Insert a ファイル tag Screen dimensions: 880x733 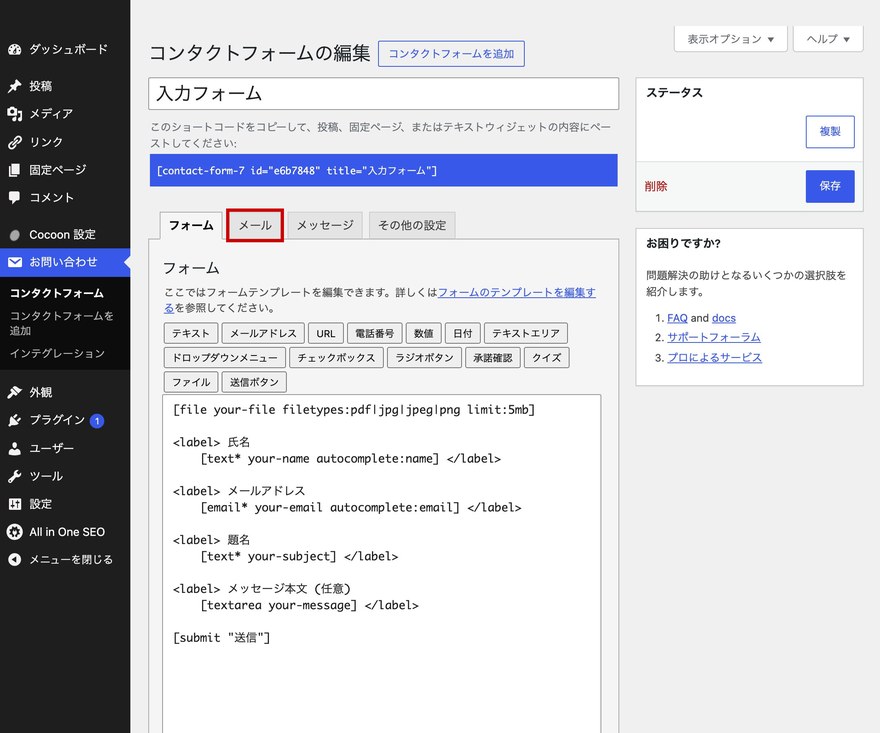(x=191, y=382)
